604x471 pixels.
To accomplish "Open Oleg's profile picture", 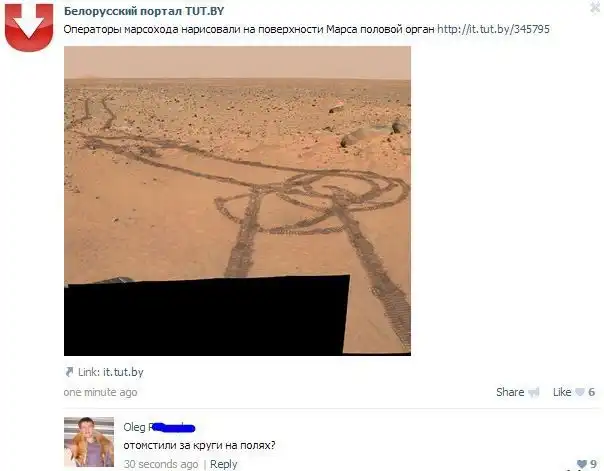I will (x=89, y=442).
